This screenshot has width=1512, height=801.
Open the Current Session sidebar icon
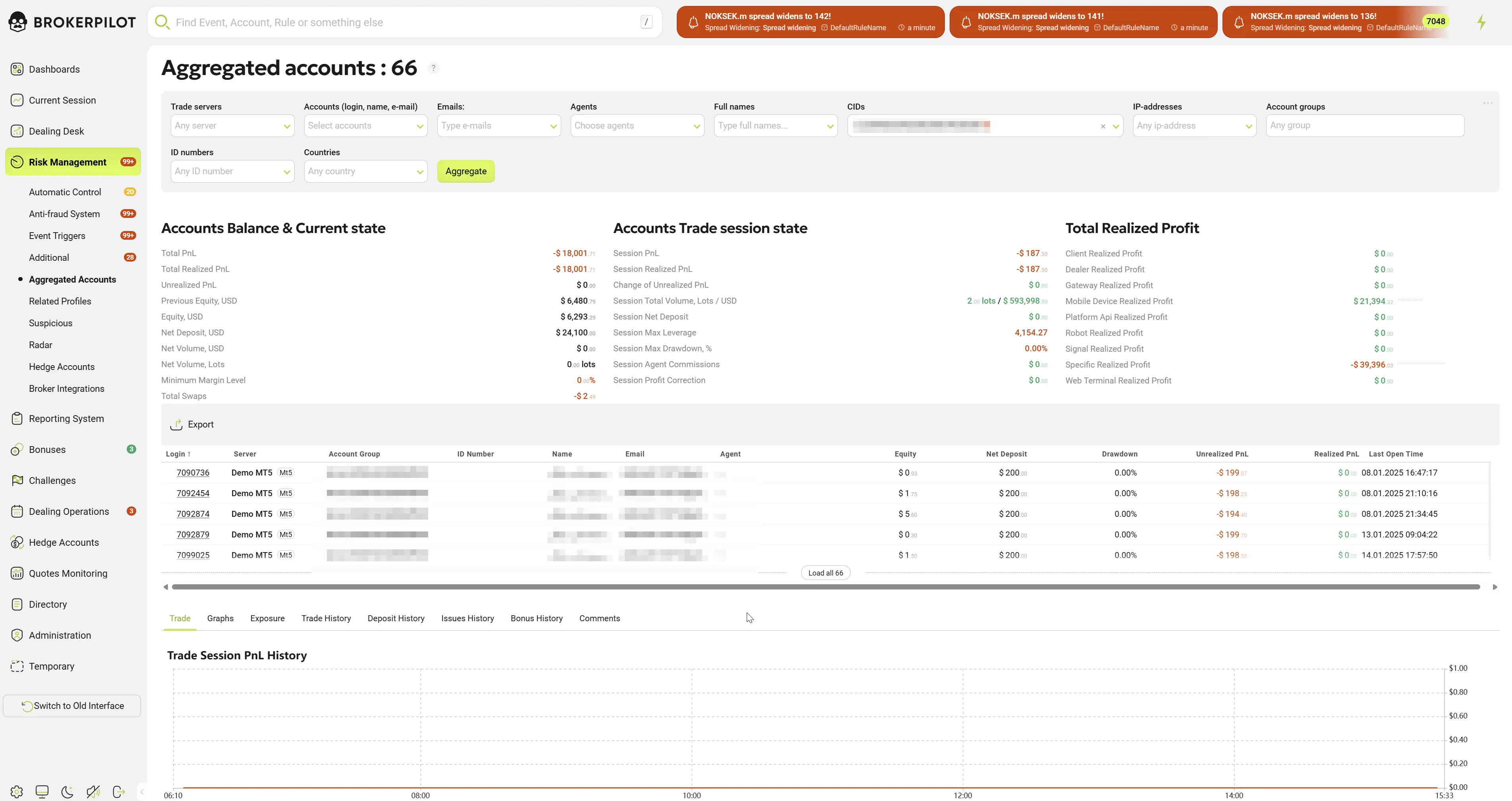(x=17, y=100)
